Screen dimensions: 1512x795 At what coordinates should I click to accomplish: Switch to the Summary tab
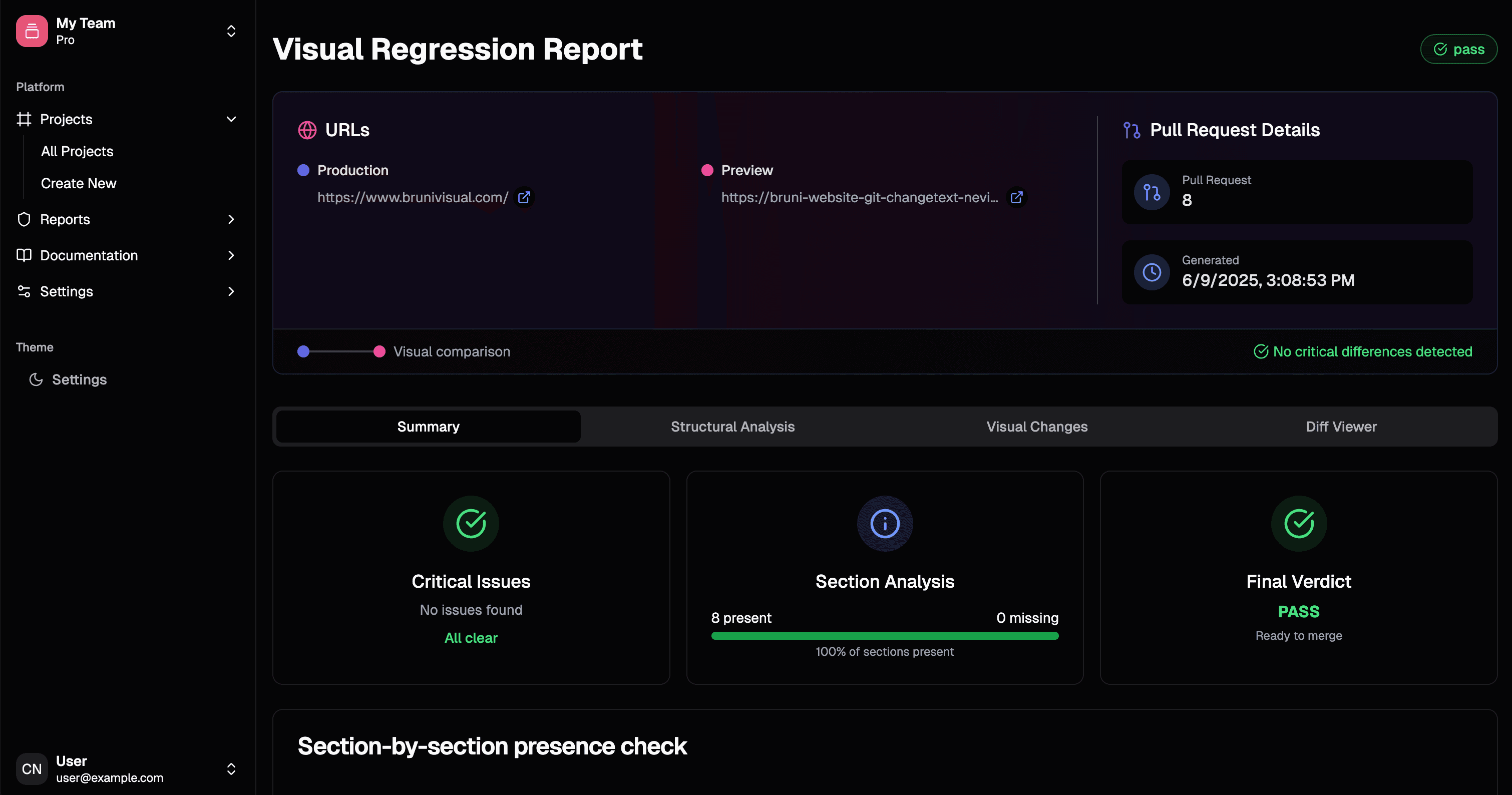[429, 427]
